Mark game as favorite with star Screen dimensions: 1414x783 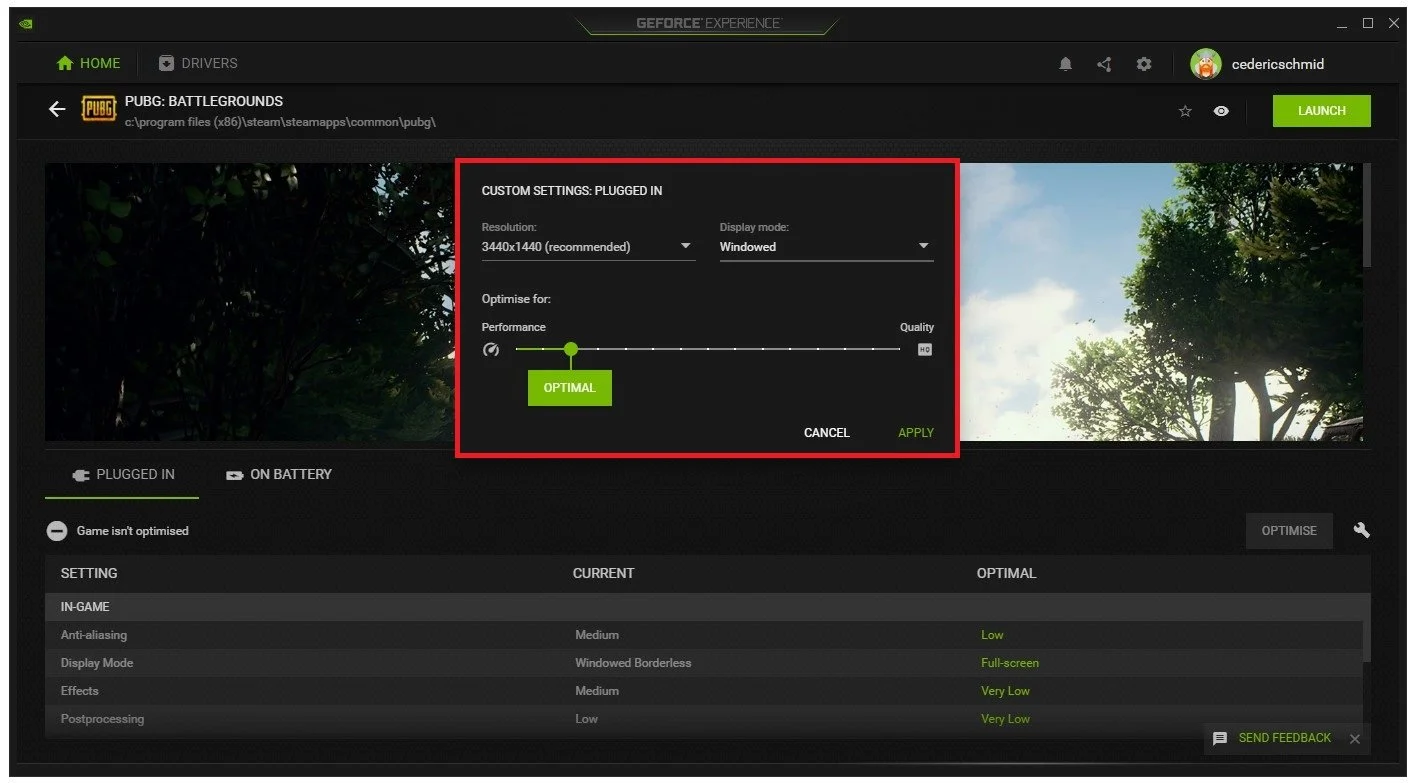pyautogui.click(x=1186, y=111)
